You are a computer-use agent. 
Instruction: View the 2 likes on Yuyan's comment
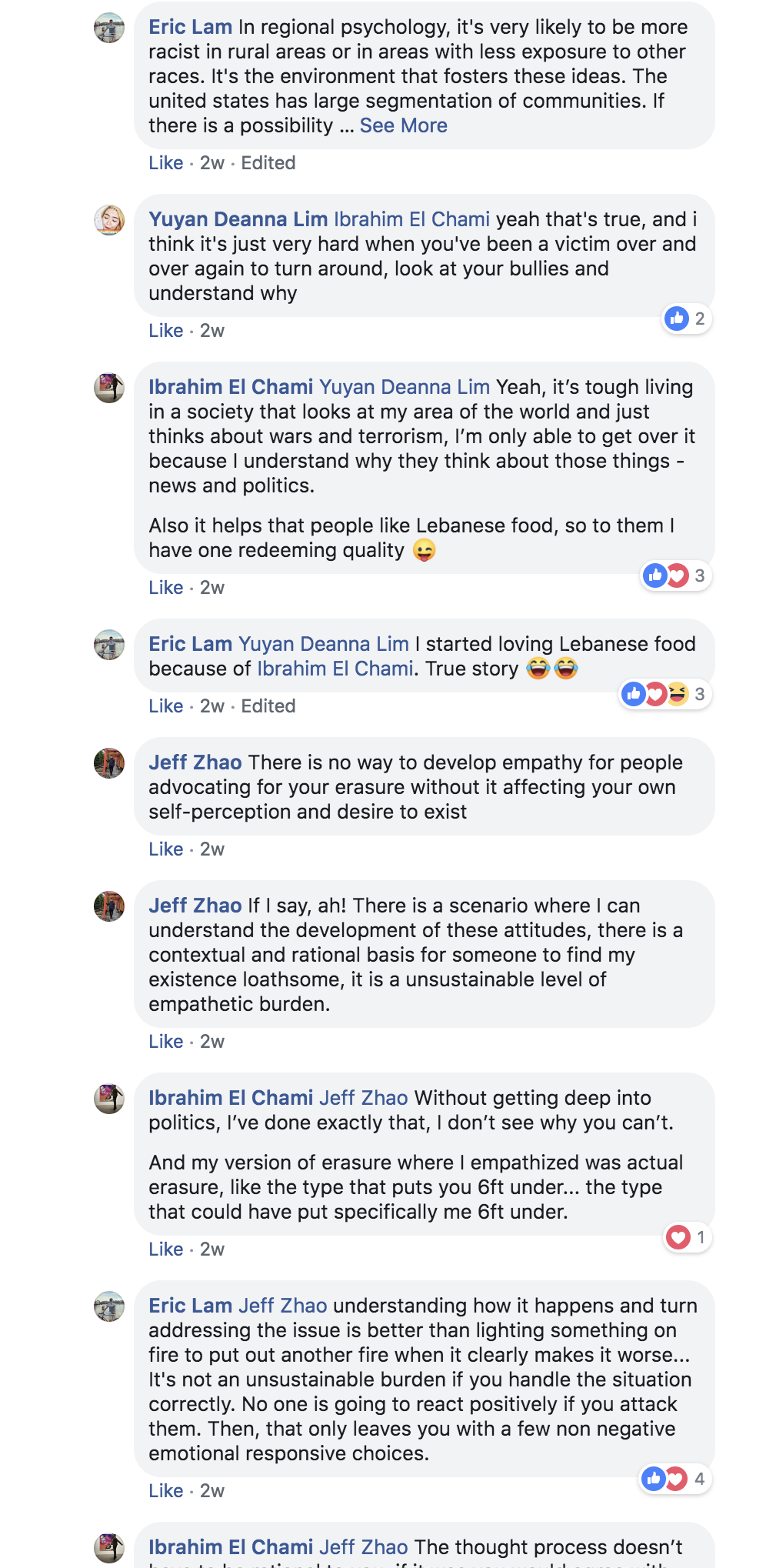click(687, 319)
